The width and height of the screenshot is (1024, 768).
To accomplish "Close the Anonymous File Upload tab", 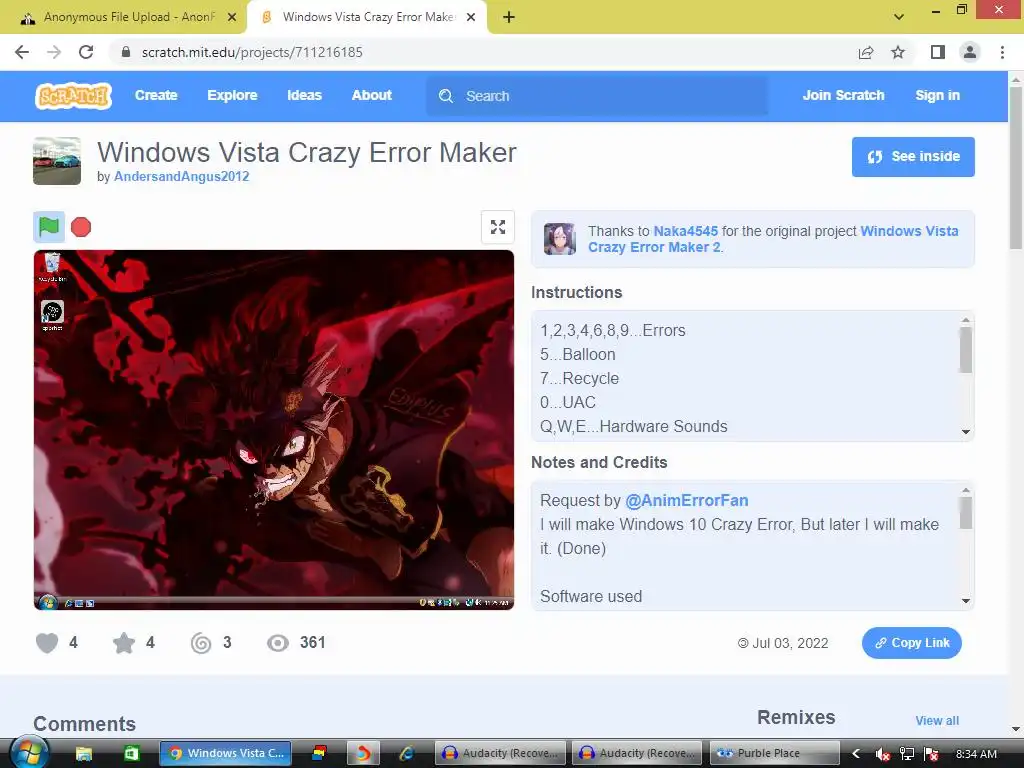I will 232,17.
